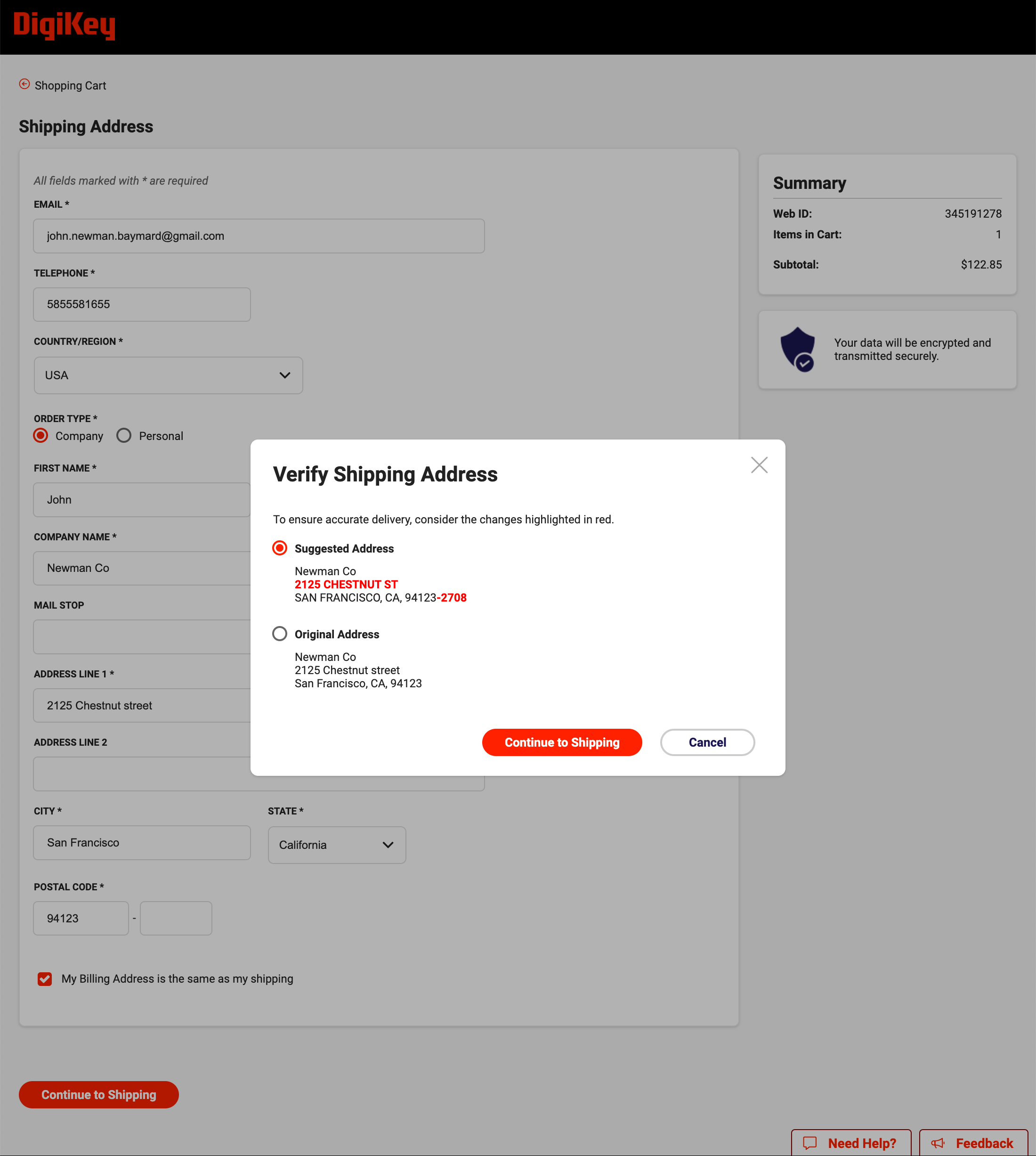Click the megaphone icon on Feedback button
1036x1156 pixels.
click(x=938, y=1143)
